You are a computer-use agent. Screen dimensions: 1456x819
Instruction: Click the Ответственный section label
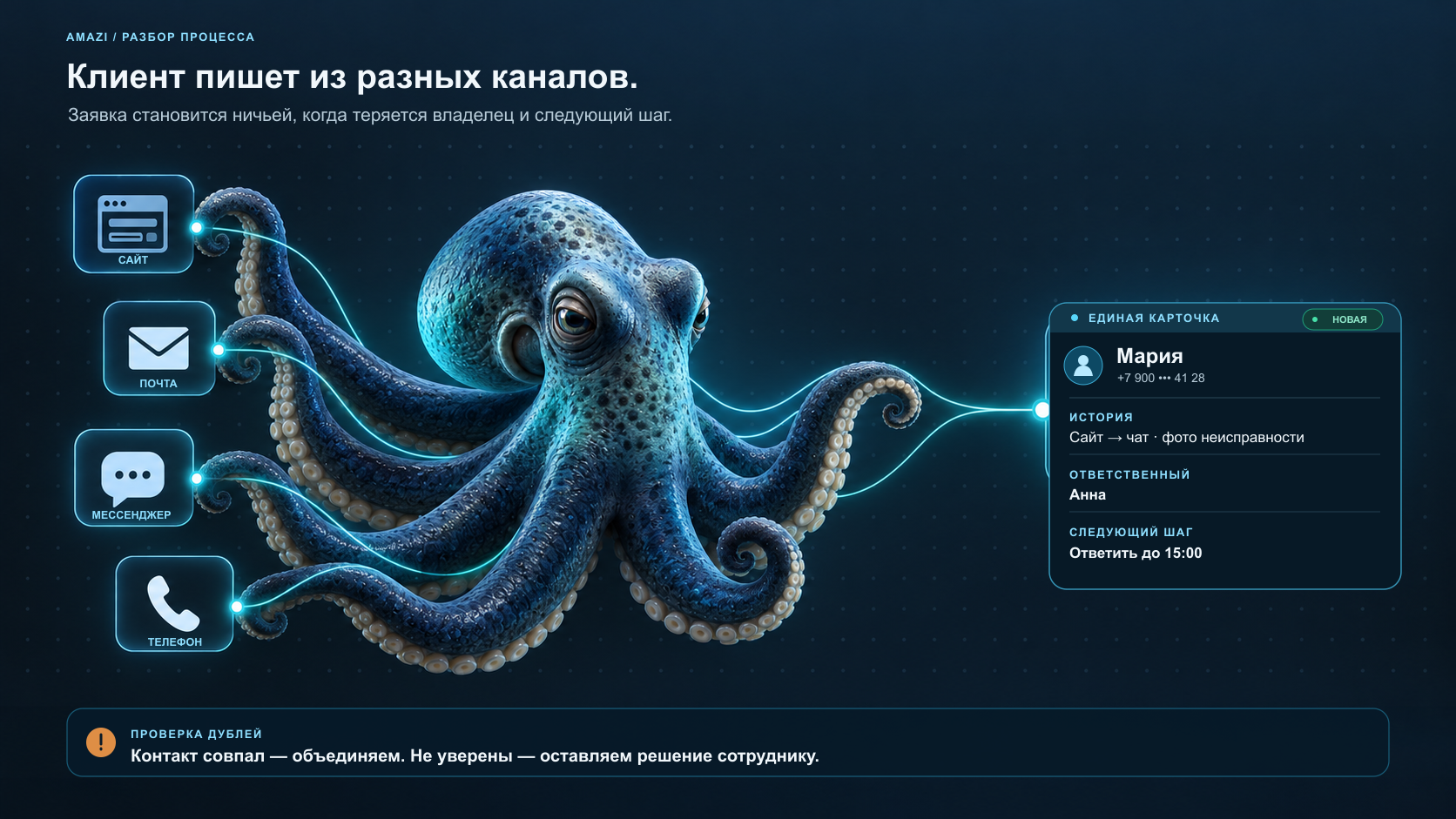pyautogui.click(x=1129, y=475)
